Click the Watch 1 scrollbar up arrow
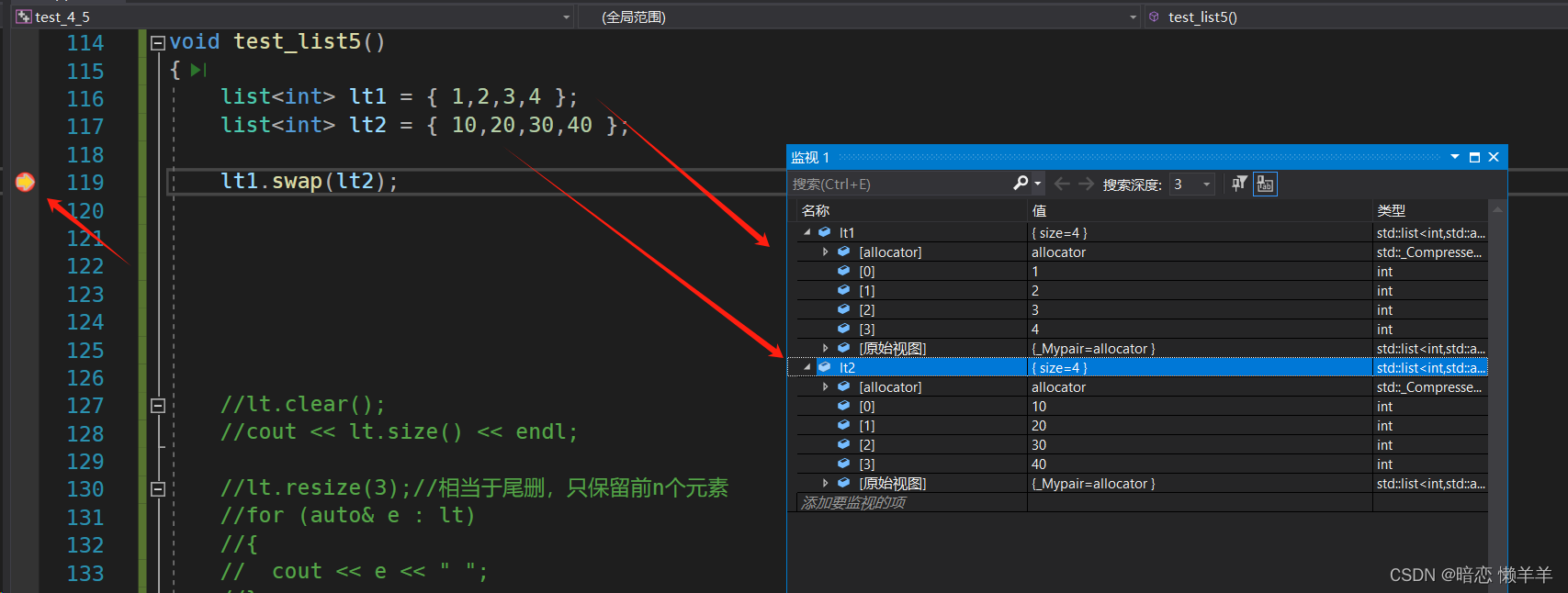1568x593 pixels. pyautogui.click(x=1497, y=210)
